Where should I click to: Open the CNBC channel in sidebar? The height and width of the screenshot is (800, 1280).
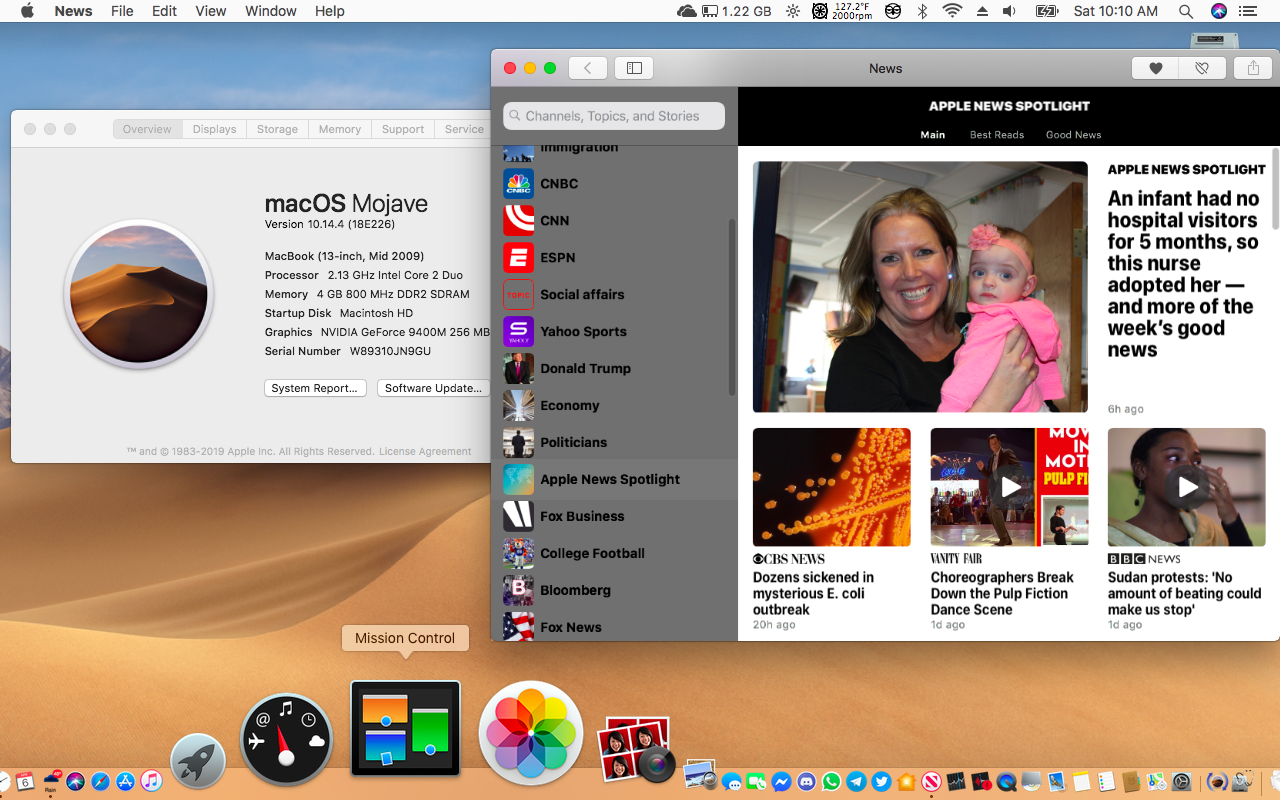pos(614,184)
